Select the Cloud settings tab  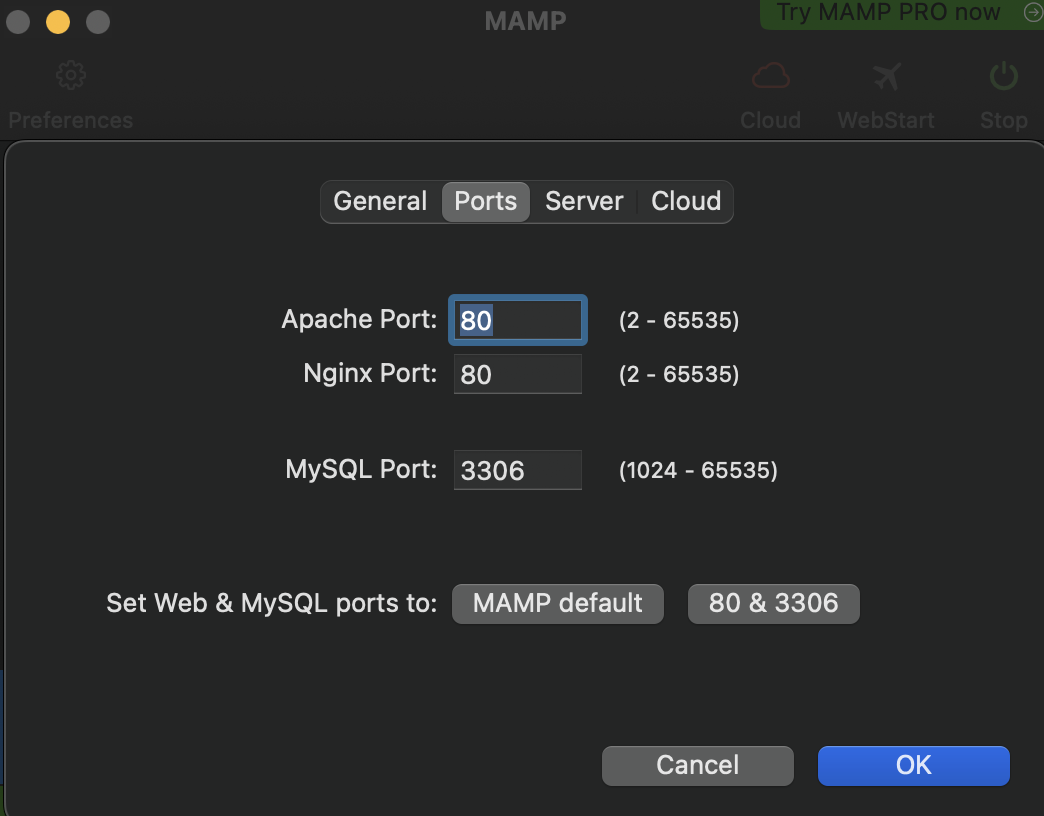(686, 201)
